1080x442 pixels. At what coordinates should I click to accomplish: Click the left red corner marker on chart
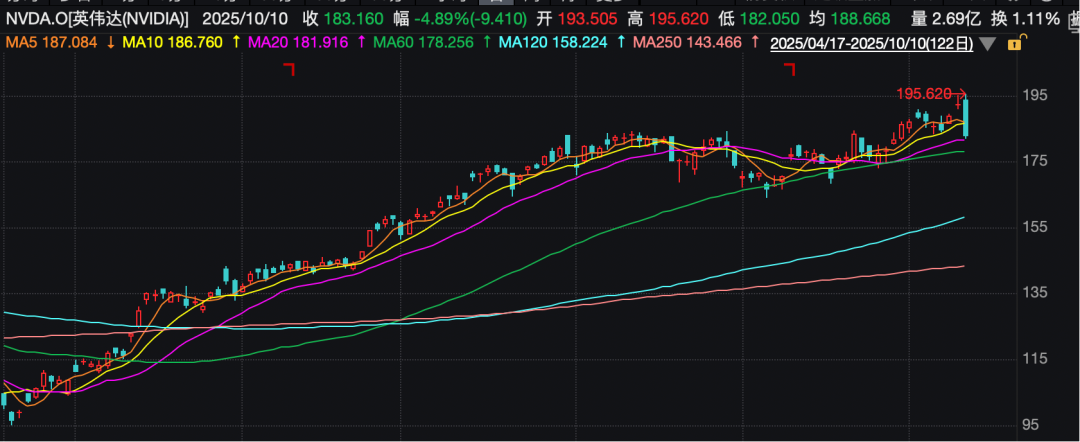pyautogui.click(x=291, y=69)
